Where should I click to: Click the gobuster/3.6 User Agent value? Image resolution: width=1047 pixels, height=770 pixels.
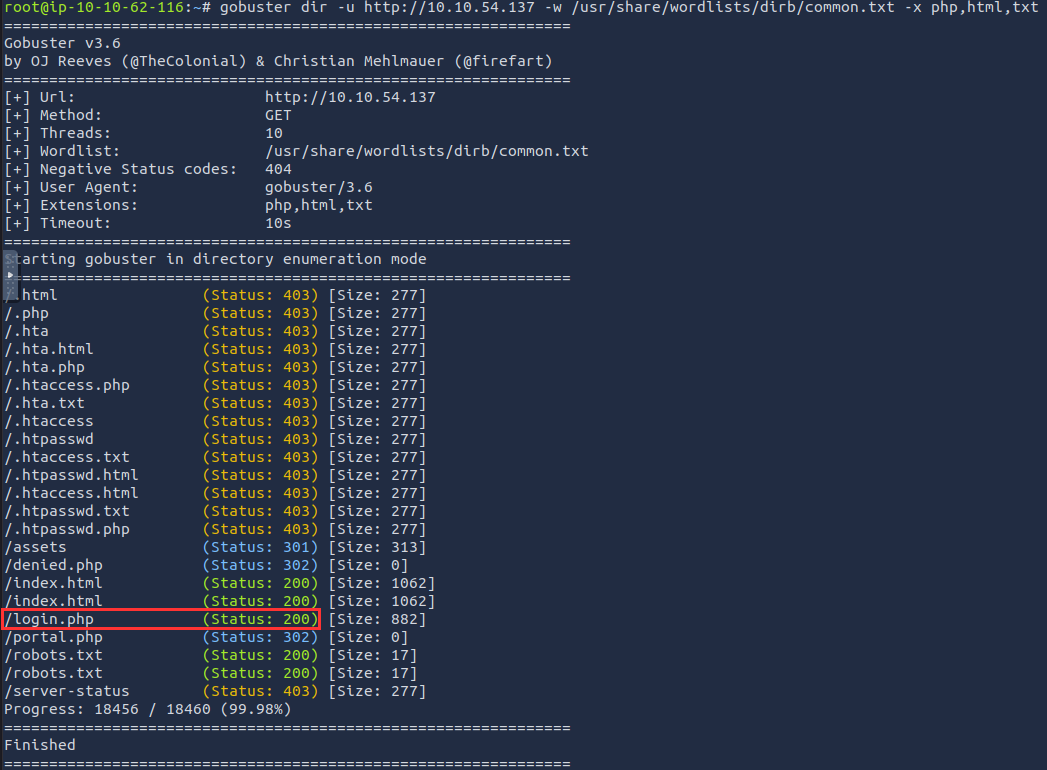(x=319, y=187)
